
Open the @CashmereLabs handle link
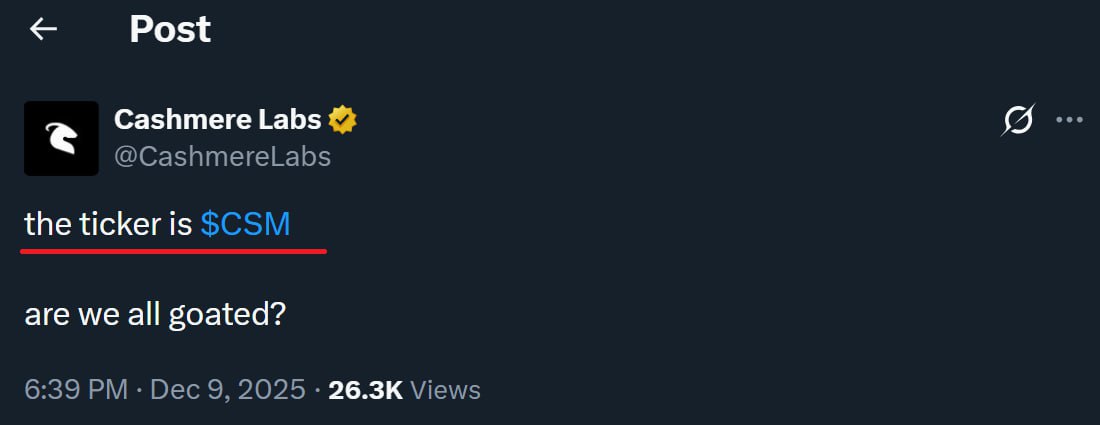coord(222,157)
